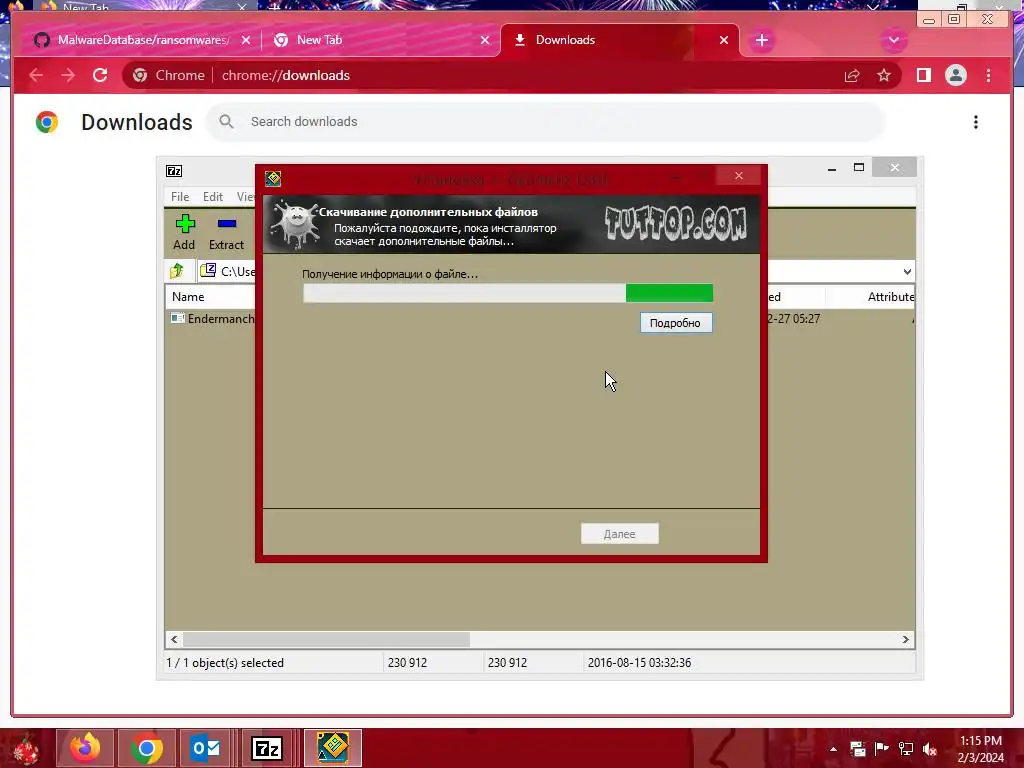1024x768 pixels.
Task: Click the up-folder icon in 7-Zip
Action: [x=177, y=270]
